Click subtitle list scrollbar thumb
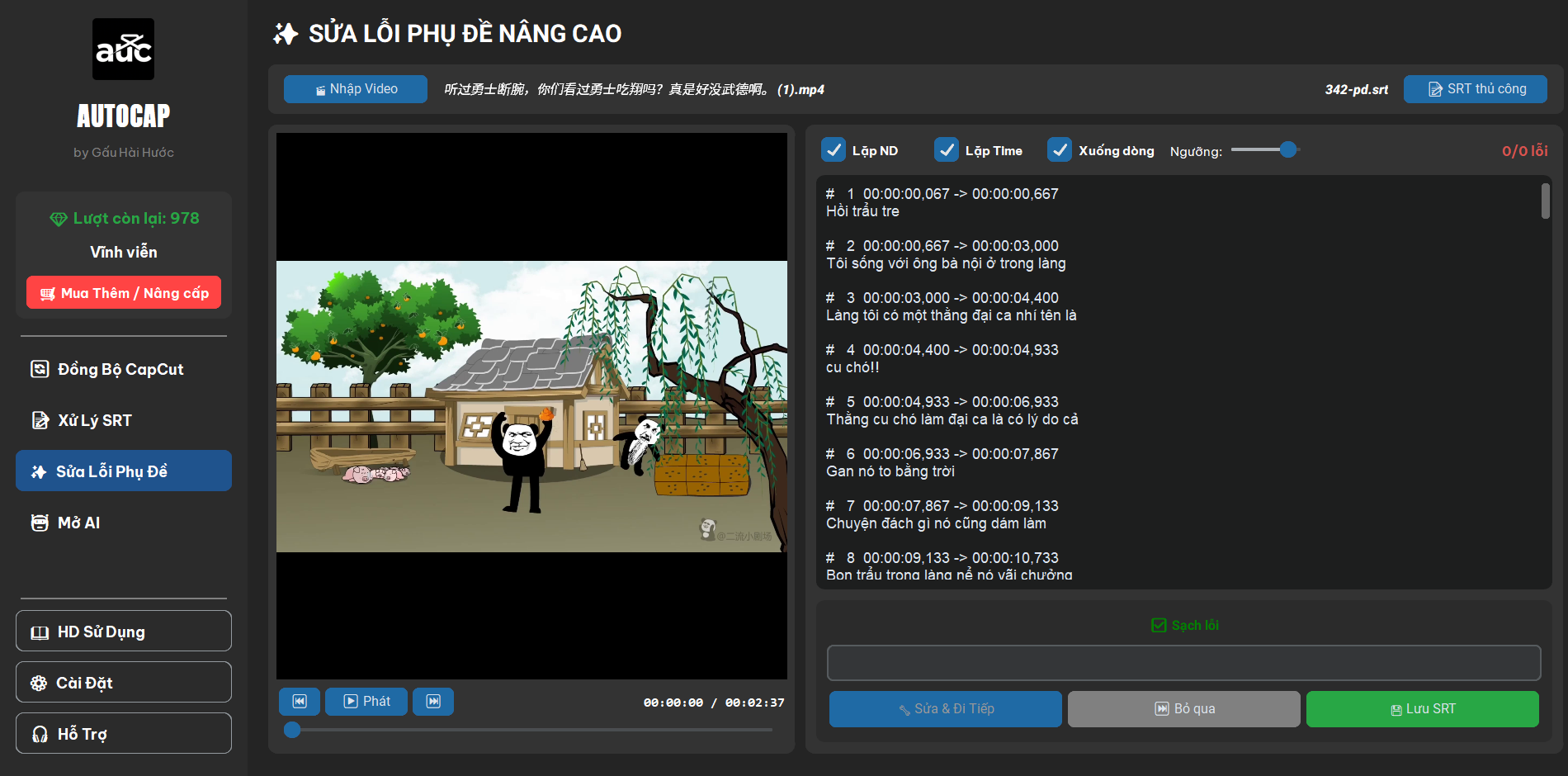The height and width of the screenshot is (776, 1568). [1546, 201]
